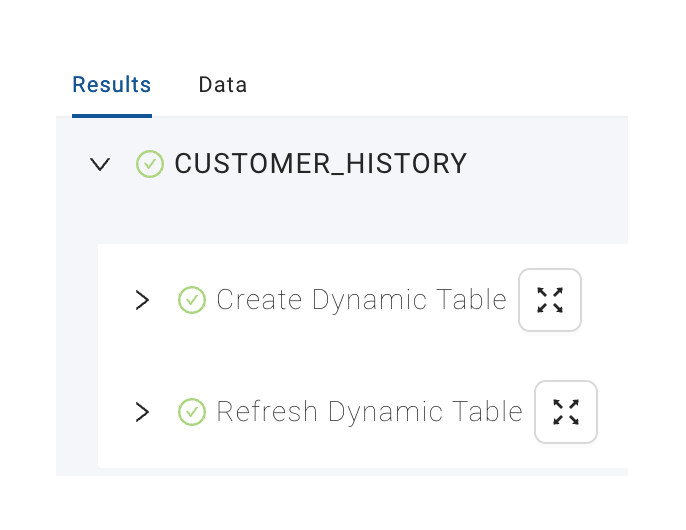Click the word Refresh in the second step

coord(267,411)
